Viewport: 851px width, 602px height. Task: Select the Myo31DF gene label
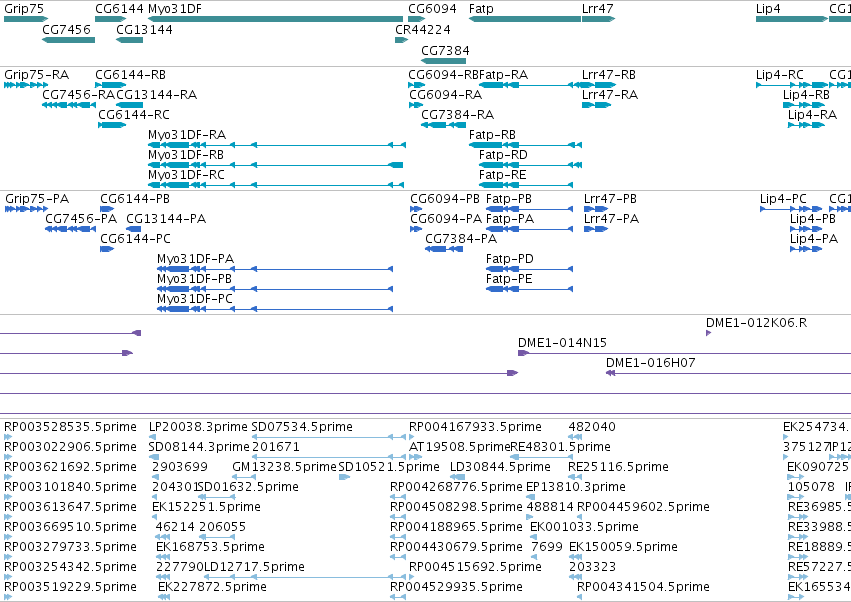(x=175, y=9)
